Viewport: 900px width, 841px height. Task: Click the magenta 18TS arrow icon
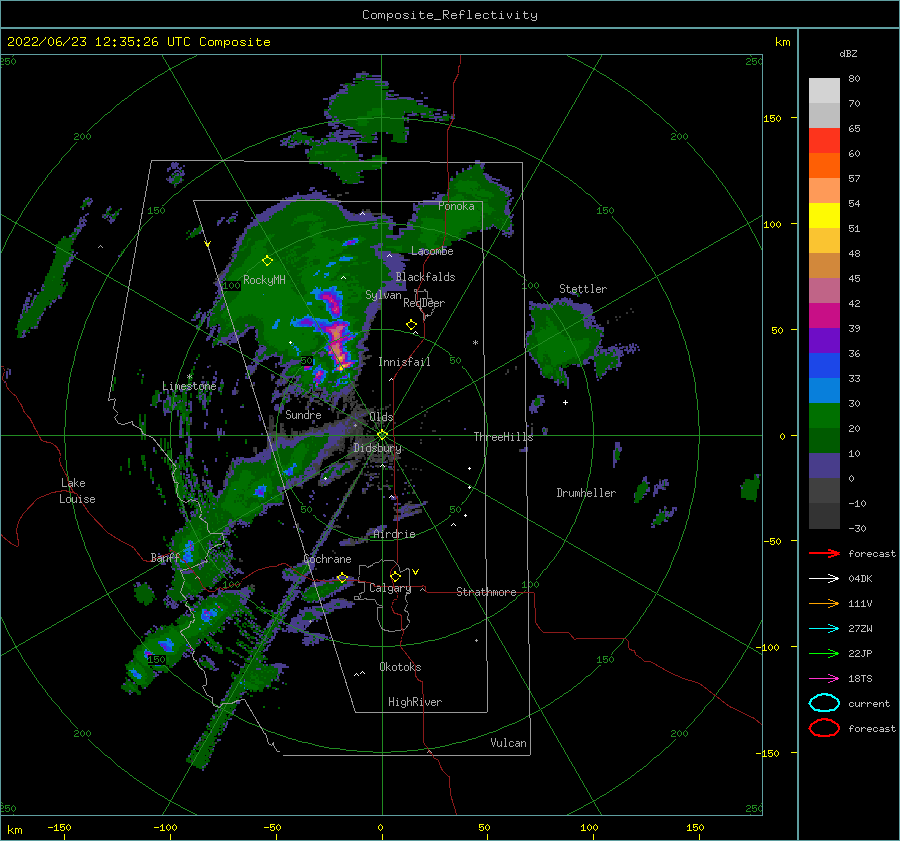pos(824,679)
